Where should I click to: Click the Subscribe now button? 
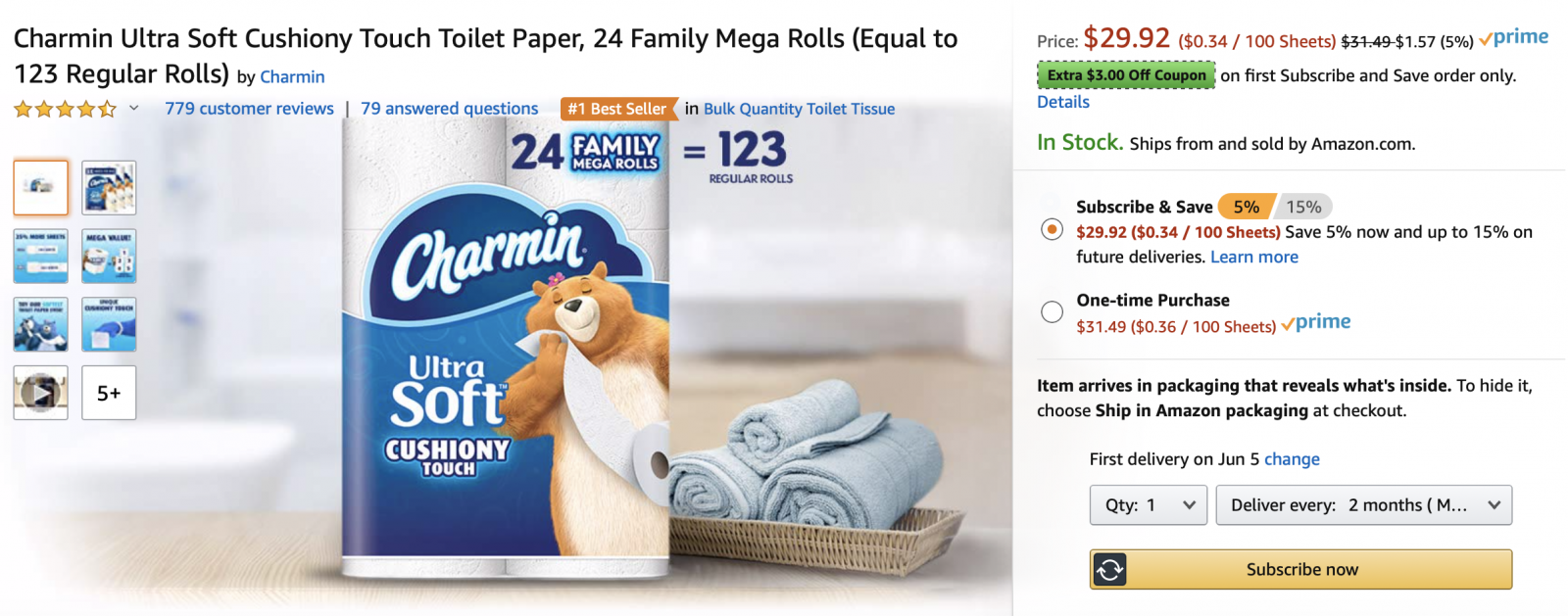click(x=1301, y=569)
